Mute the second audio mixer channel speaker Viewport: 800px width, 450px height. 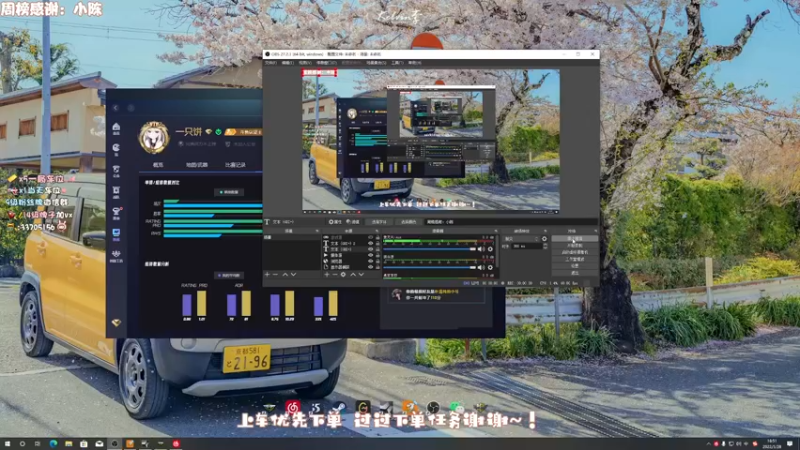pos(480,267)
